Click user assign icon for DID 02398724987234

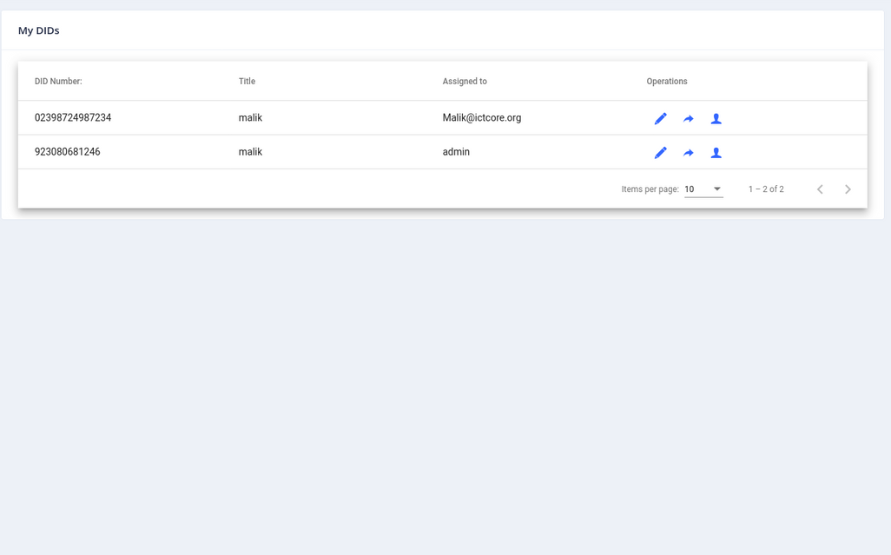[716, 119]
